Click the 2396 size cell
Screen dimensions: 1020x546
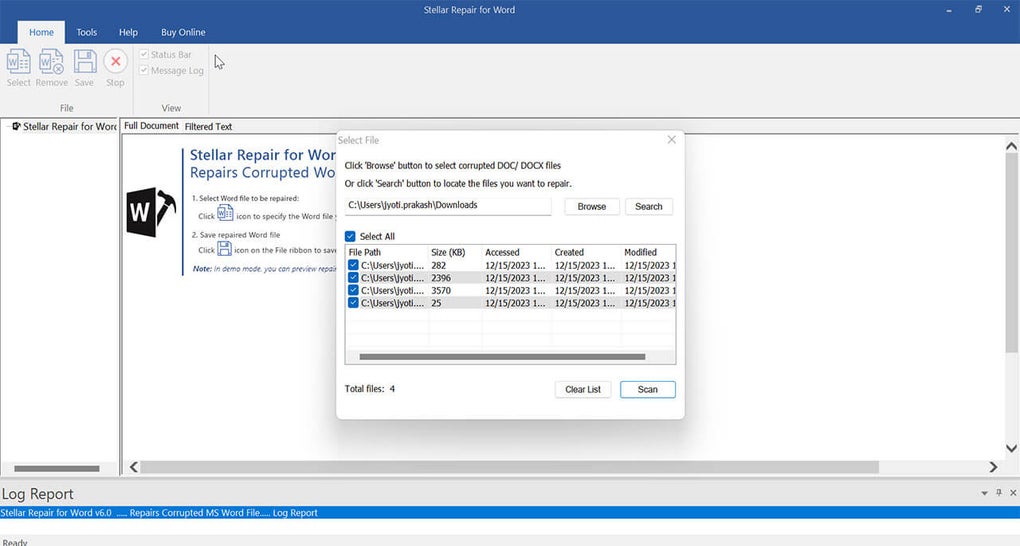pyautogui.click(x=441, y=278)
